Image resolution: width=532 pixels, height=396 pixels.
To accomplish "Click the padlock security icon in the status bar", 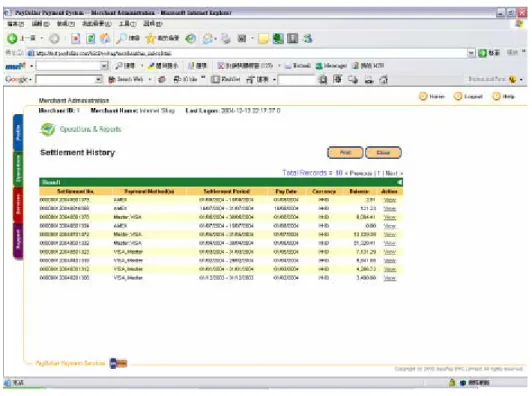I will pos(452,383).
